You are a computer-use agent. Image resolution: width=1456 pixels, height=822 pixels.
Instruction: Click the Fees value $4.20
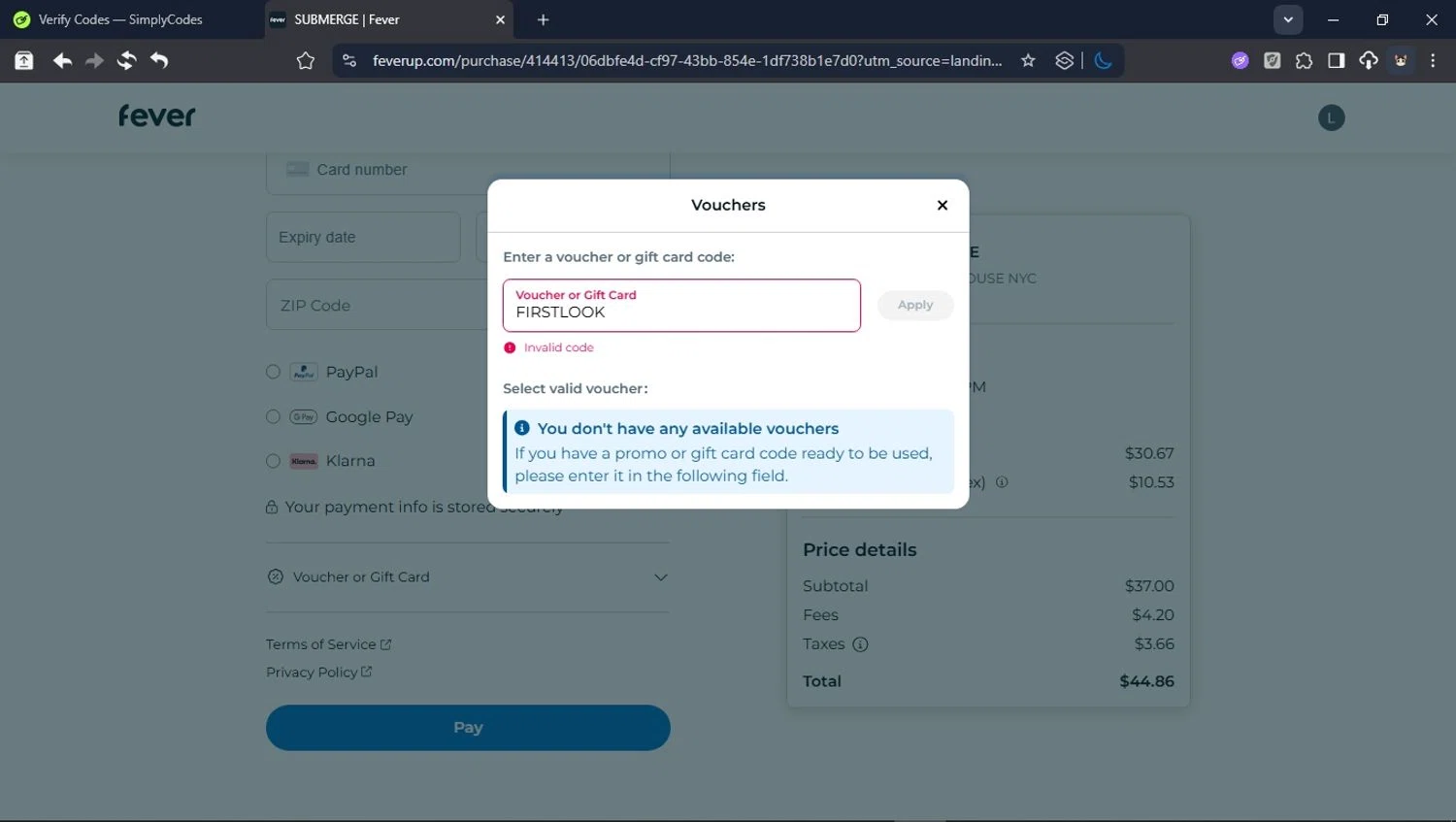click(x=1153, y=615)
